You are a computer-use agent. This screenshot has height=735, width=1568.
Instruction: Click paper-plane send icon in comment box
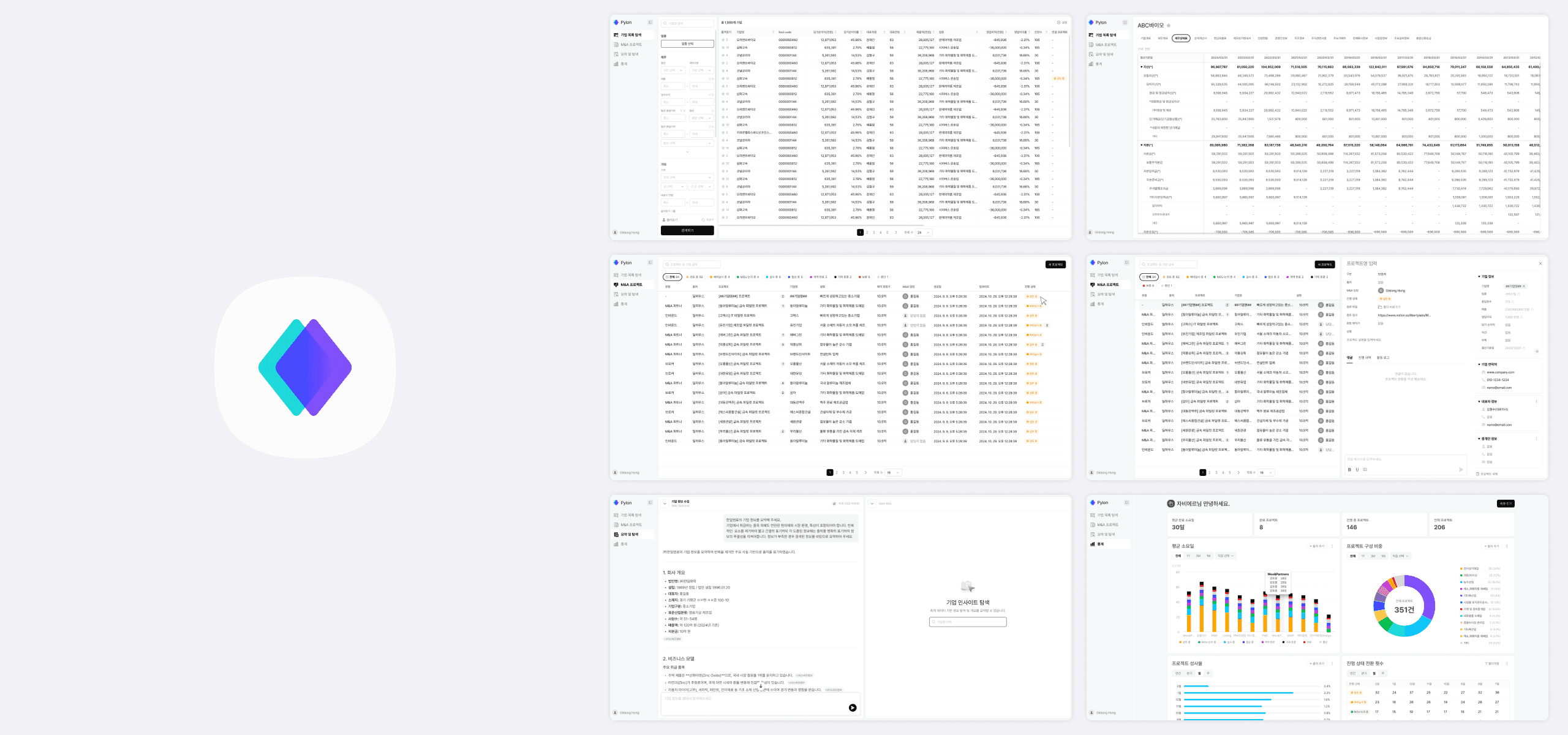1461,470
